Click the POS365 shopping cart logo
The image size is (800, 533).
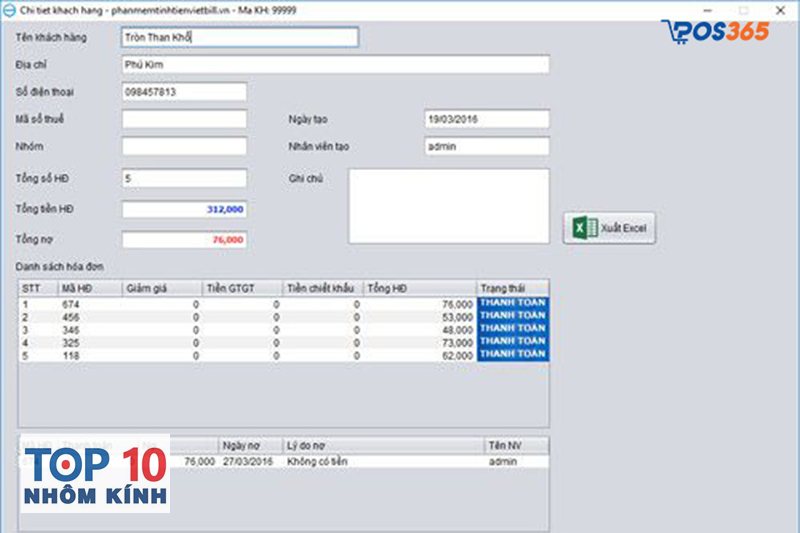coord(715,30)
